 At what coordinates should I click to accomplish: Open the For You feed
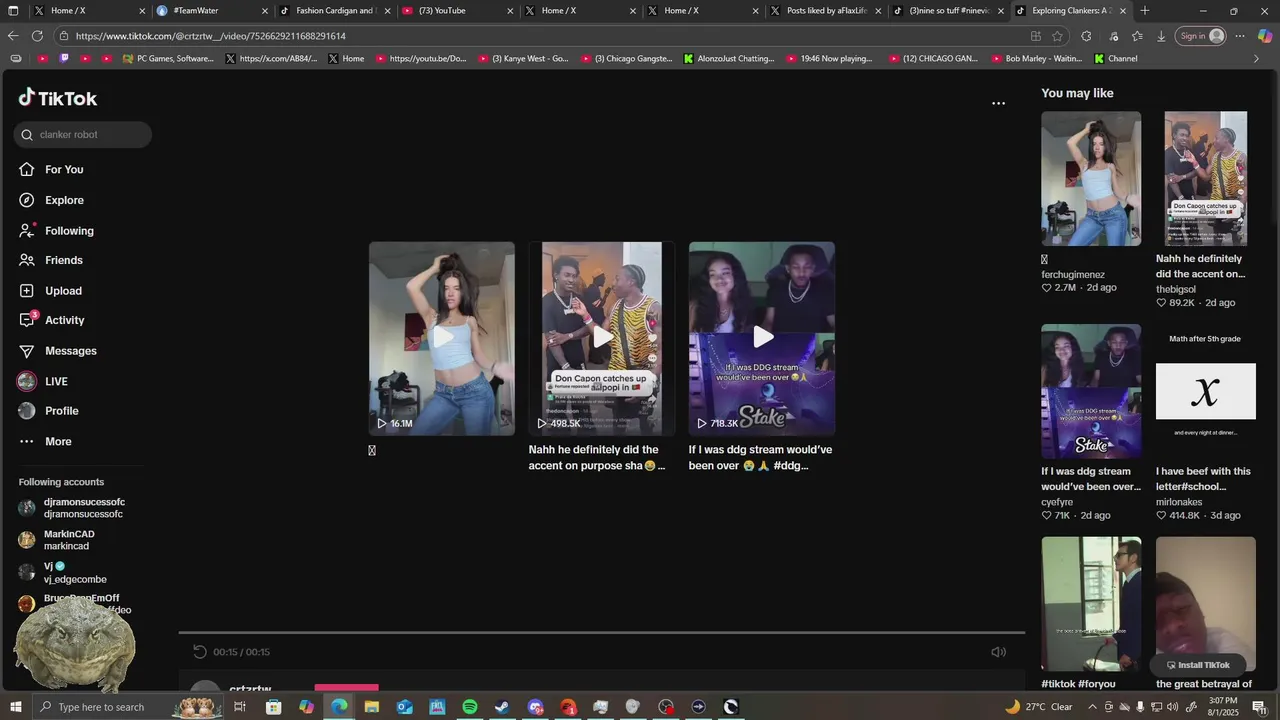[51, 170]
